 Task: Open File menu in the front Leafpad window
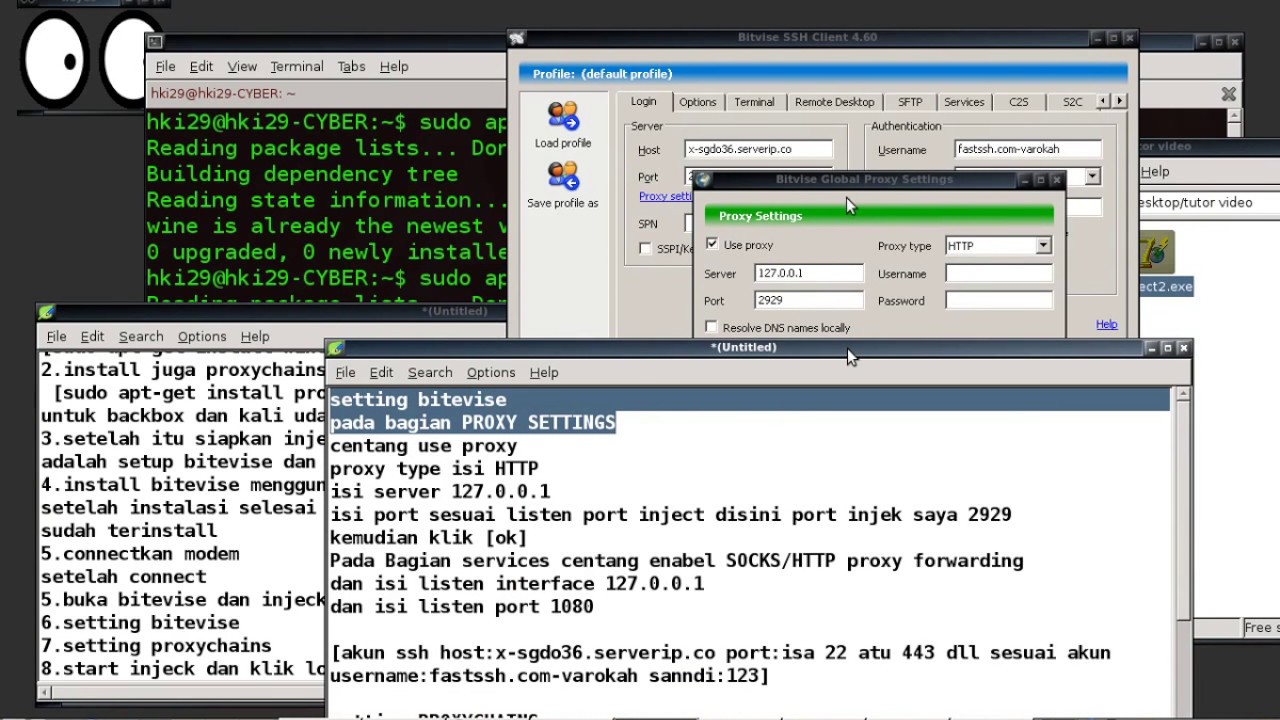pyautogui.click(x=345, y=372)
